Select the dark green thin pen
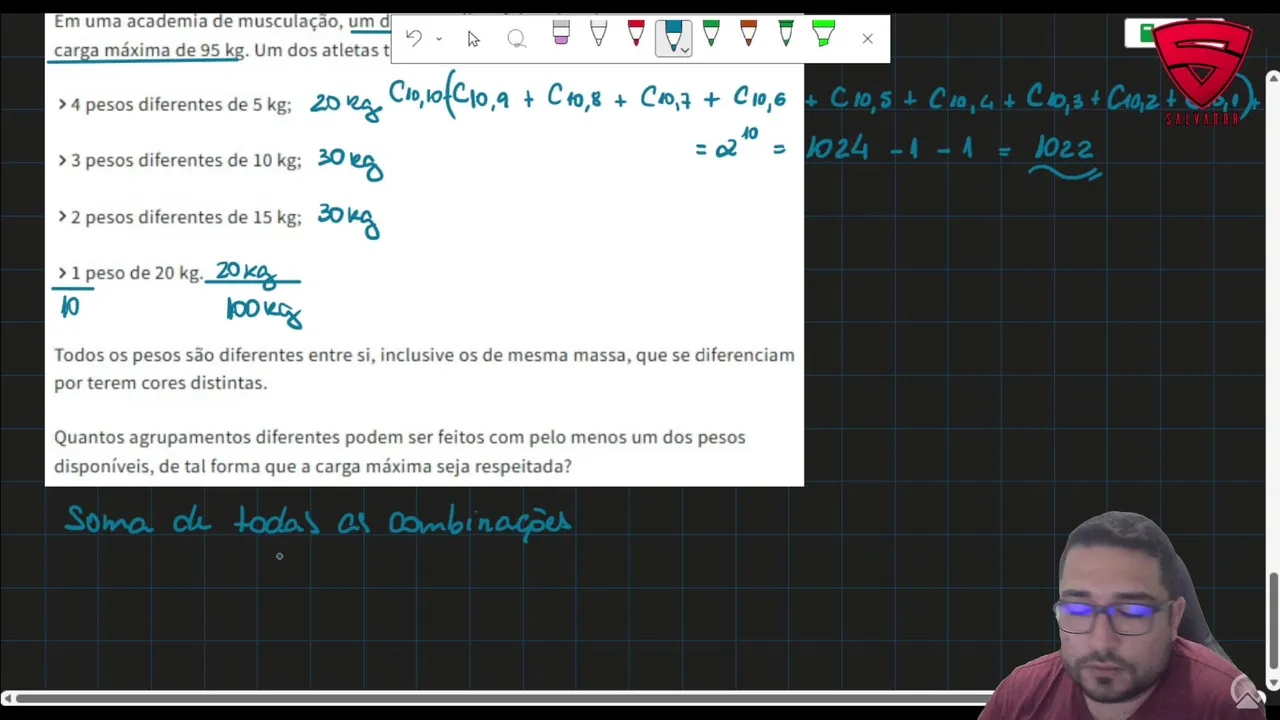Viewport: 1280px width, 720px height. pyautogui.click(x=786, y=34)
